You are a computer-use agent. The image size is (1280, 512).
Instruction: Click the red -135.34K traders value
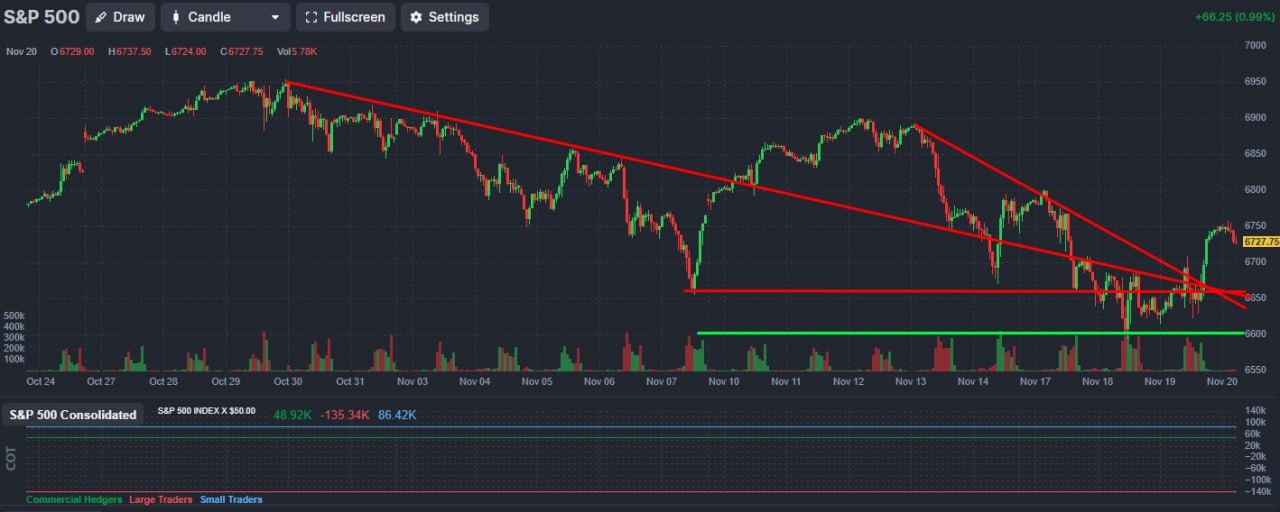pyautogui.click(x=345, y=414)
